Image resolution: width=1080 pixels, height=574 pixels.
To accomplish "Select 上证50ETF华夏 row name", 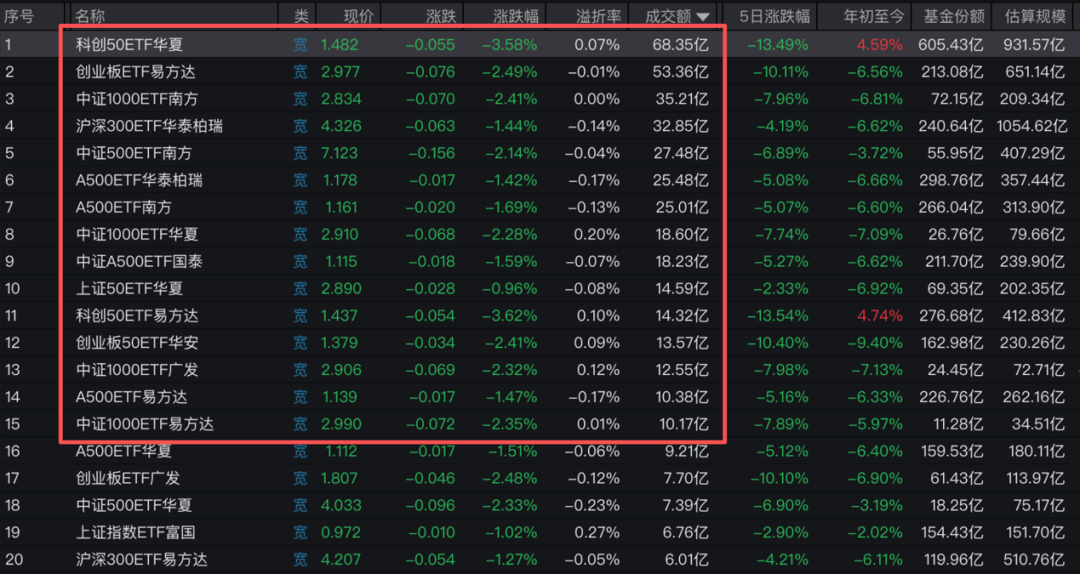I will [x=129, y=289].
